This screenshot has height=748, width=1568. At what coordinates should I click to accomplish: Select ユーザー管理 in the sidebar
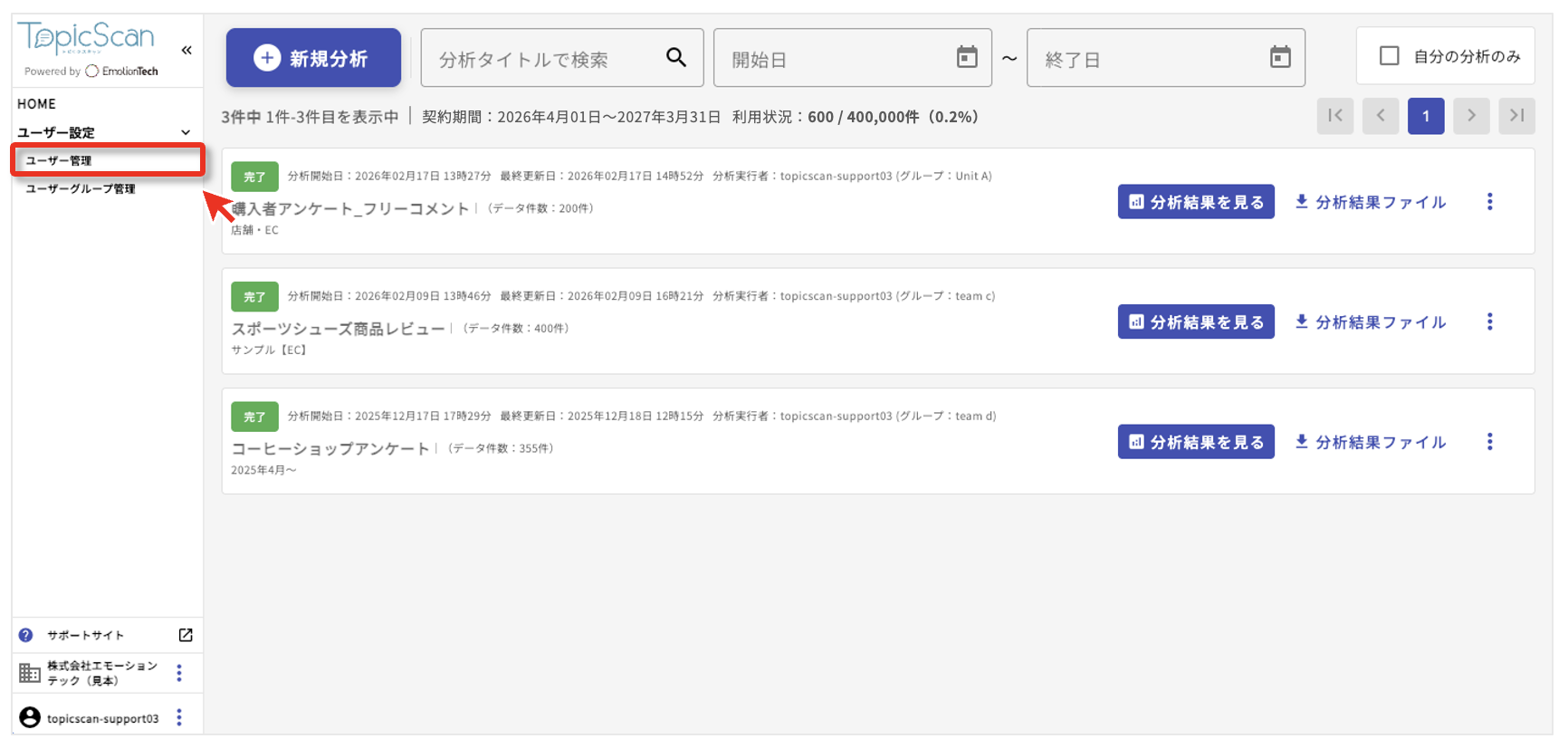[x=59, y=160]
